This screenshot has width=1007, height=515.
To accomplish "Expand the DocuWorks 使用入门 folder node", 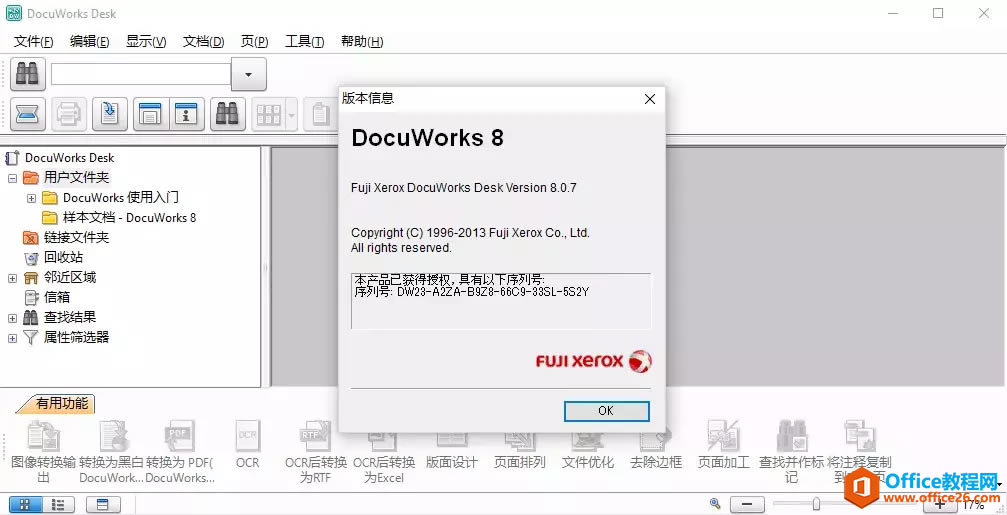I will click(31, 198).
